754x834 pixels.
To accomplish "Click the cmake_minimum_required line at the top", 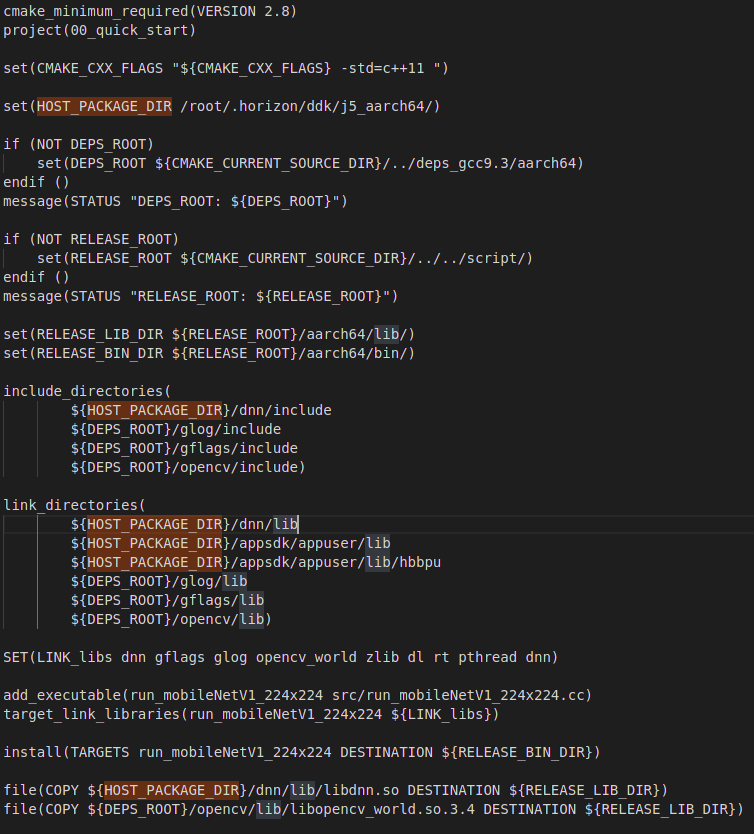I will click(x=150, y=11).
